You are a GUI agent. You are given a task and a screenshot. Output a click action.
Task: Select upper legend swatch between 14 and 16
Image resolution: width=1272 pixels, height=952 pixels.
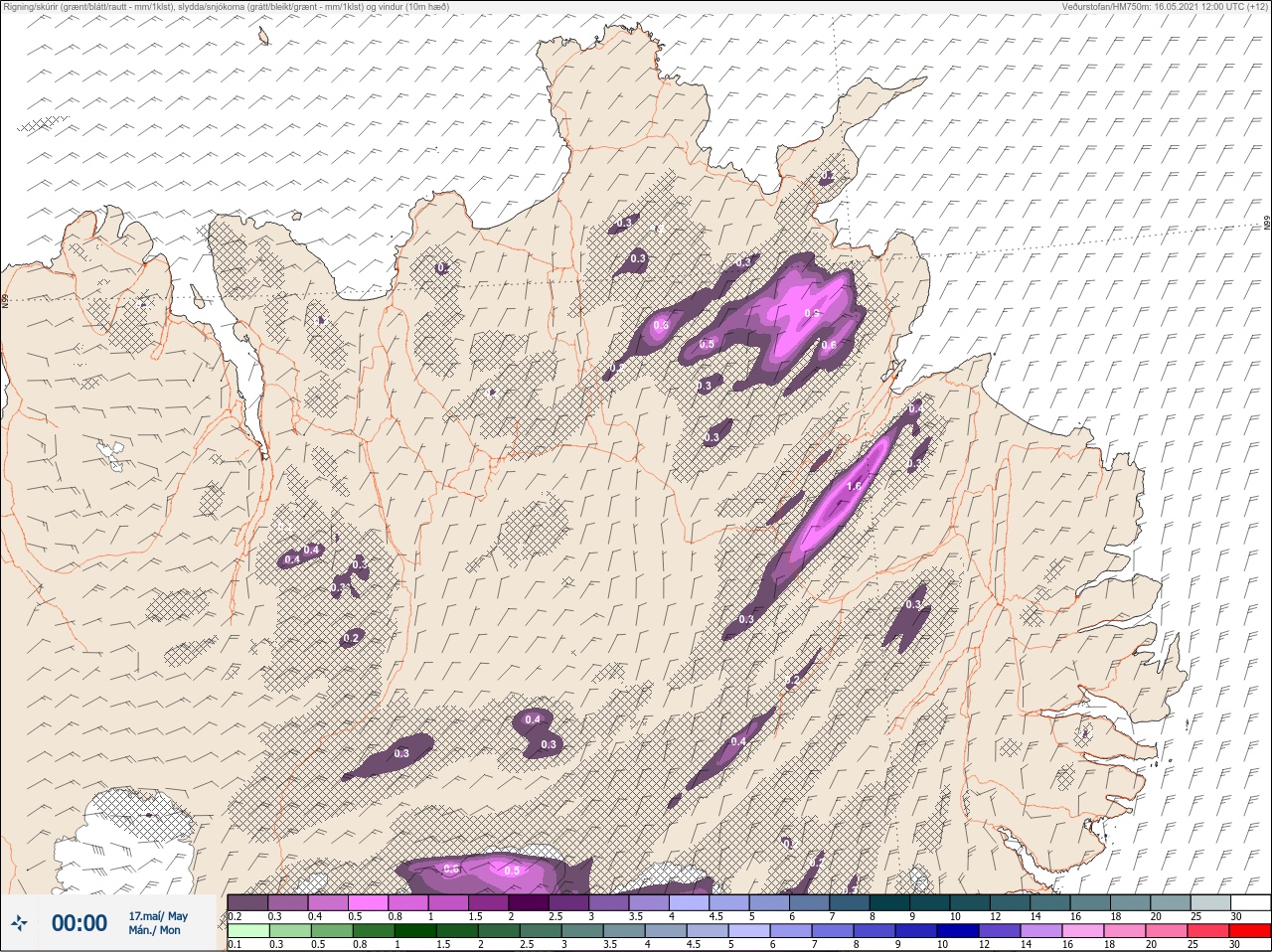click(x=1050, y=902)
